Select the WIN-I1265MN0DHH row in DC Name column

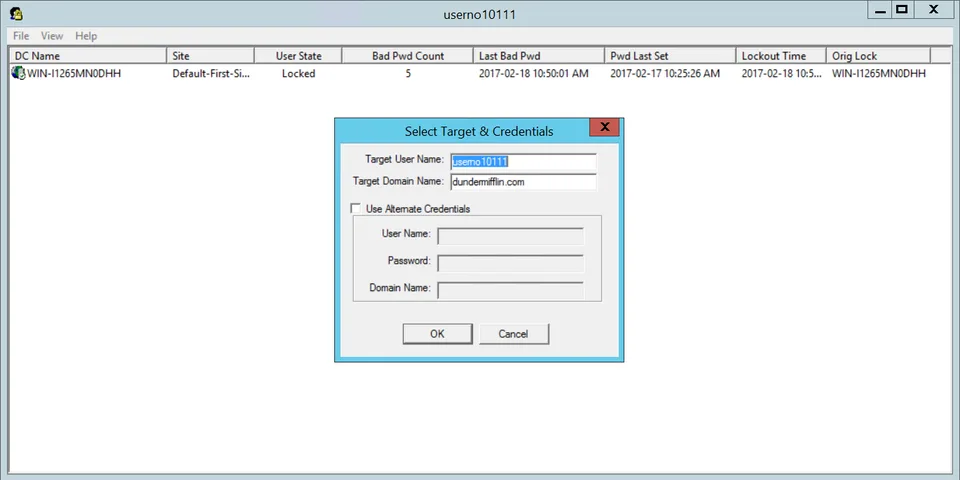(x=74, y=73)
